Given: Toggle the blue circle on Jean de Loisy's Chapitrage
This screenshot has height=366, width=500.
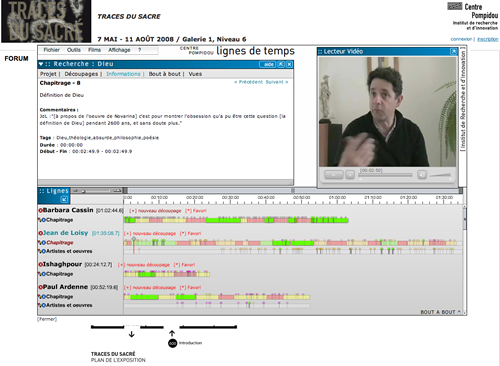Looking at the screenshot, I should [44, 243].
